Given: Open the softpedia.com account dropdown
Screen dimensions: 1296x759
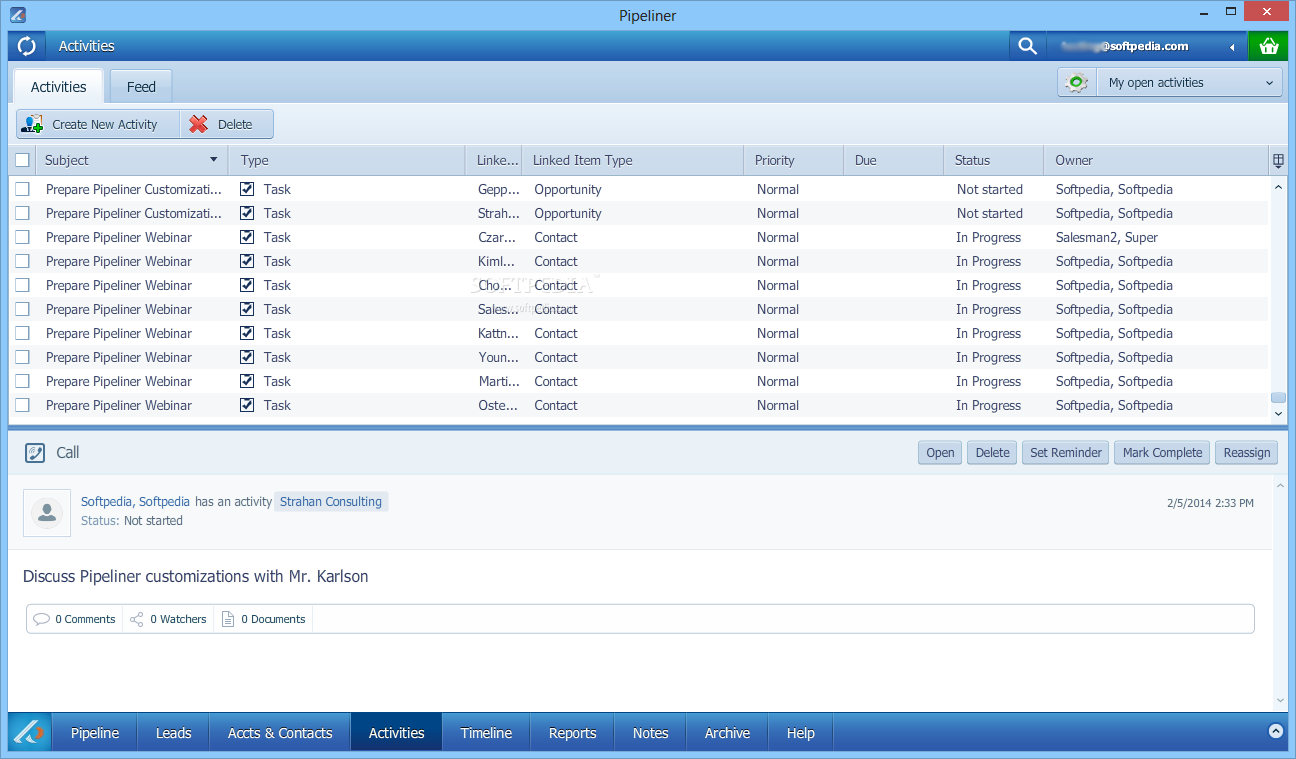Looking at the screenshot, I should coord(1232,46).
